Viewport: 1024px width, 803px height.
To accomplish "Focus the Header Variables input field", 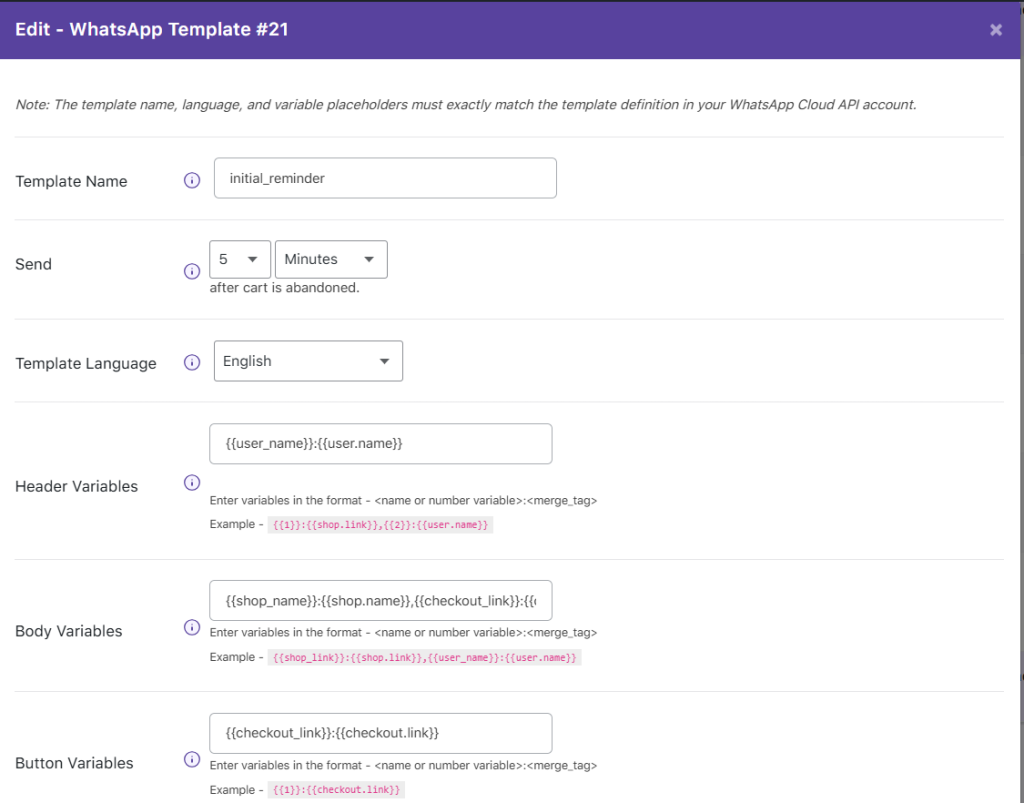I will [380, 444].
